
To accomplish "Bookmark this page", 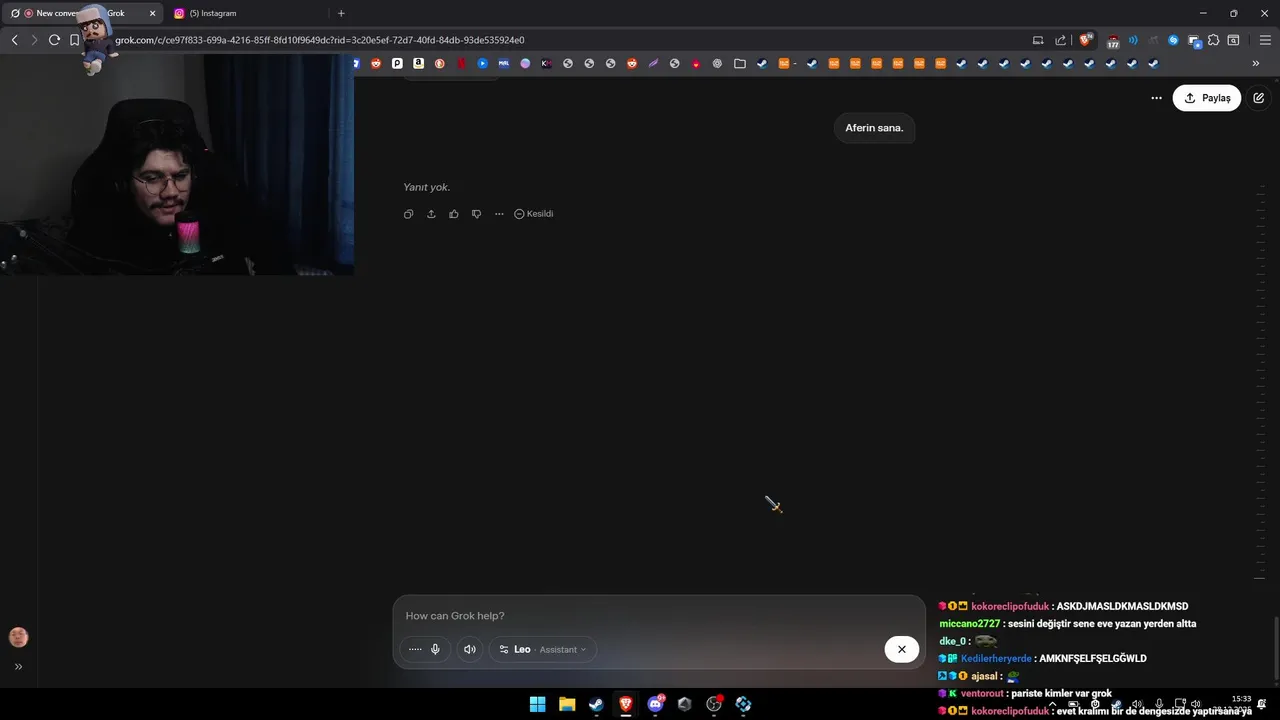I will (74, 40).
